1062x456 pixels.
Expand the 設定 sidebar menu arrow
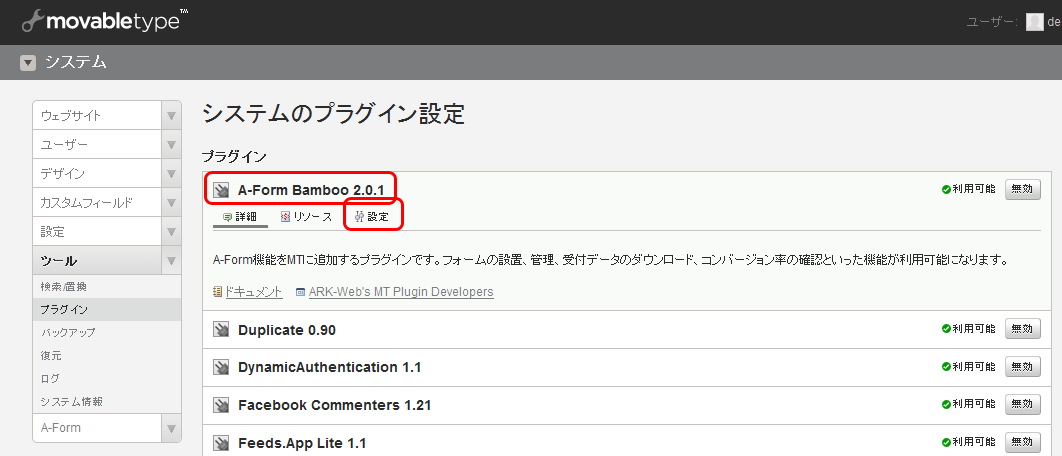pos(171,232)
